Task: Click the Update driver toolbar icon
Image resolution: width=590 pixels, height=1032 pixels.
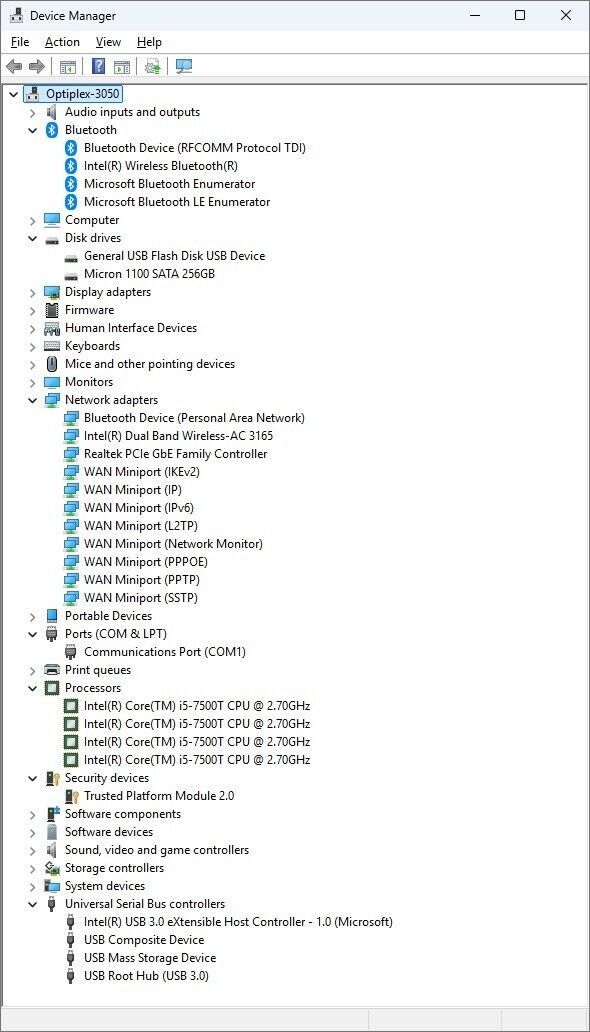Action: pos(153,66)
